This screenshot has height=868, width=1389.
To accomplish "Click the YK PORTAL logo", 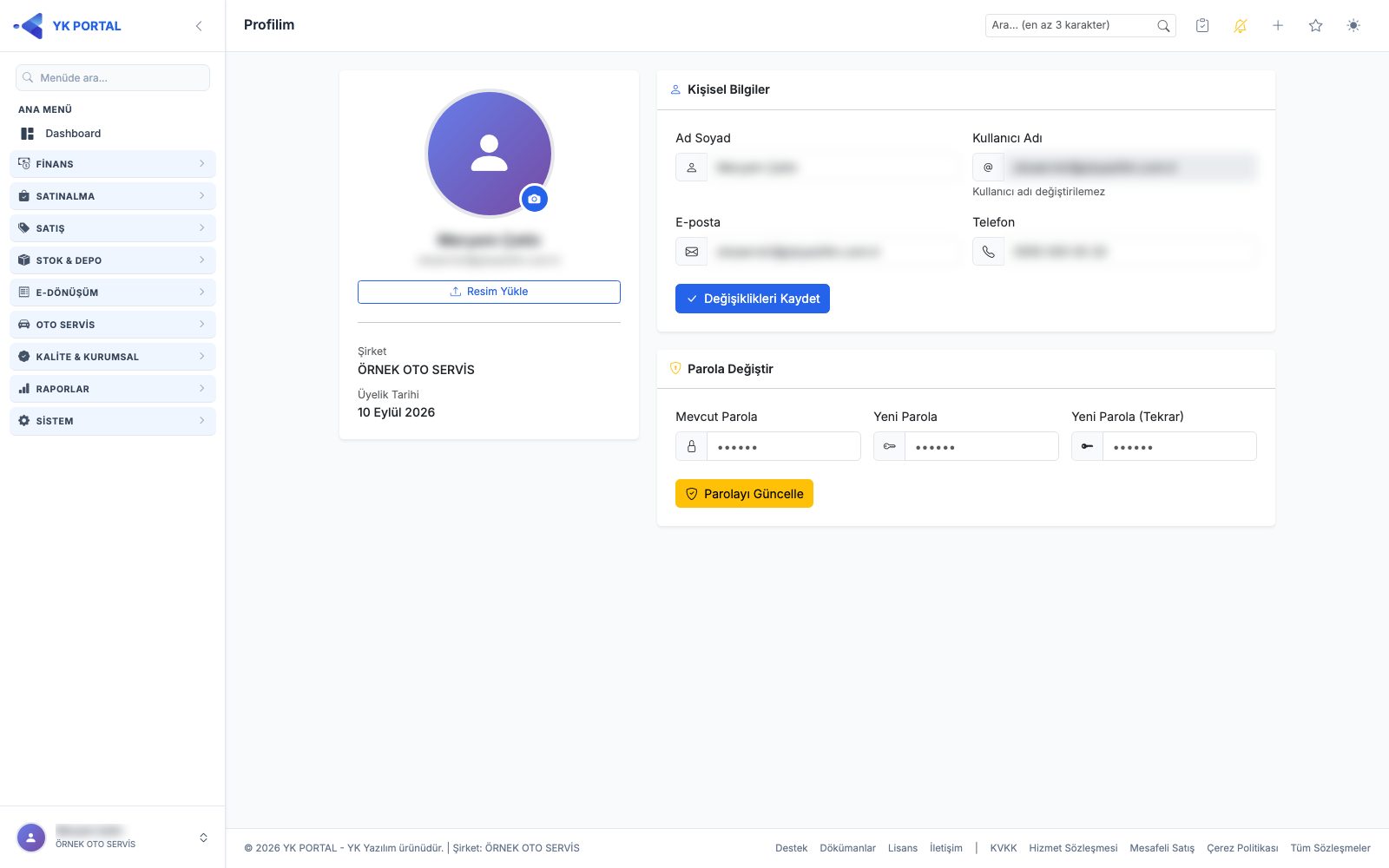I will tap(68, 26).
